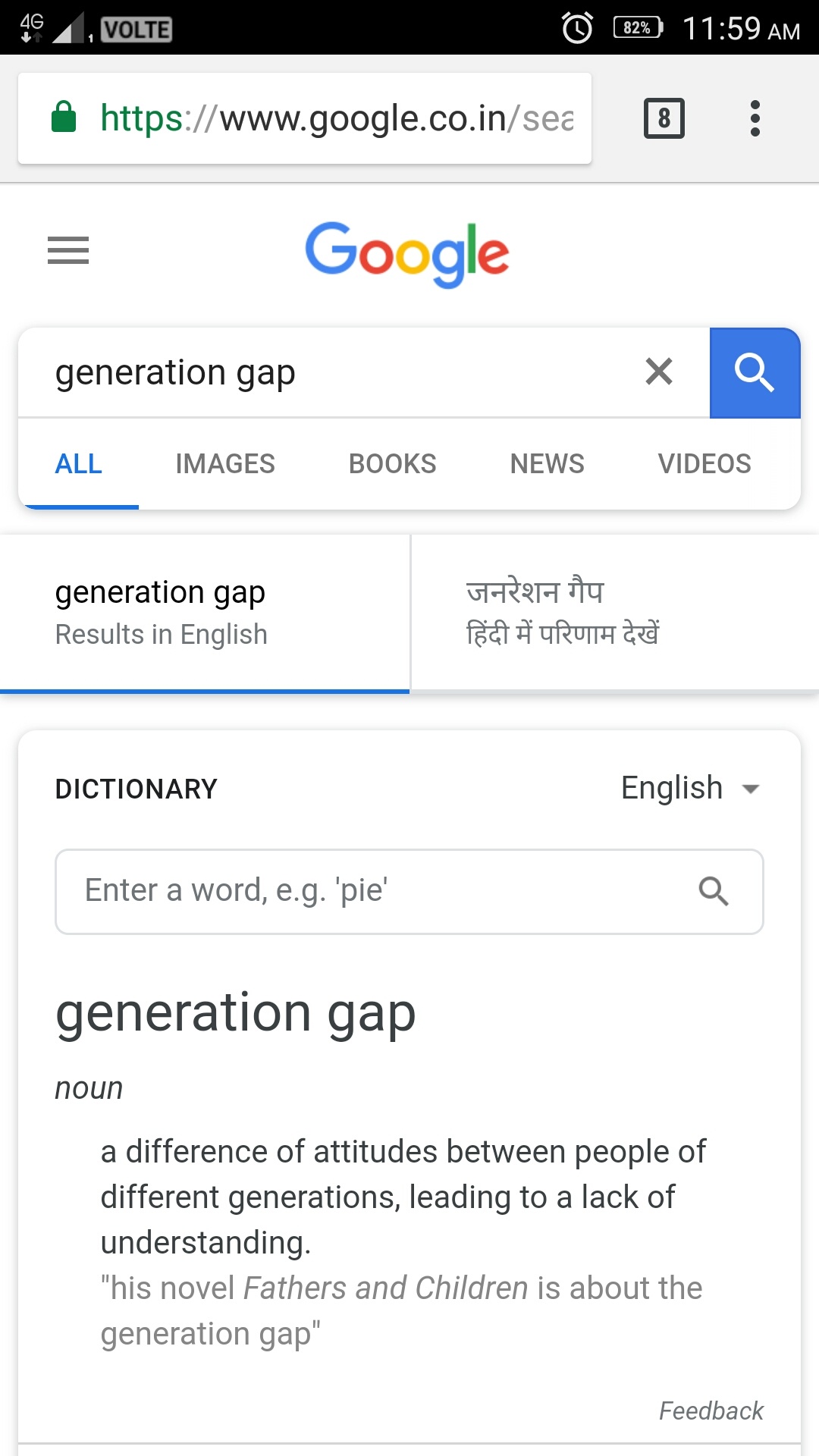Tap the Google logo
This screenshot has width=819, height=1456.
click(x=407, y=254)
